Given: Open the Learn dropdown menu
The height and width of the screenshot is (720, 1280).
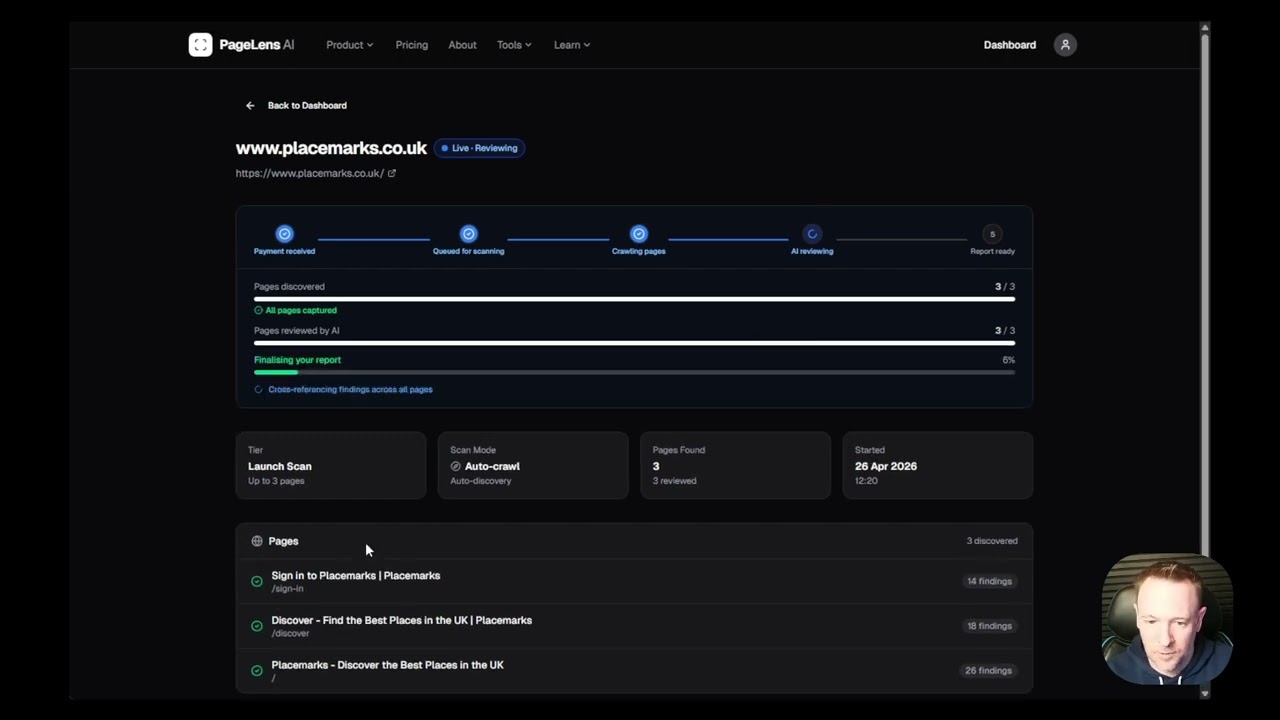Looking at the screenshot, I should (x=572, y=45).
